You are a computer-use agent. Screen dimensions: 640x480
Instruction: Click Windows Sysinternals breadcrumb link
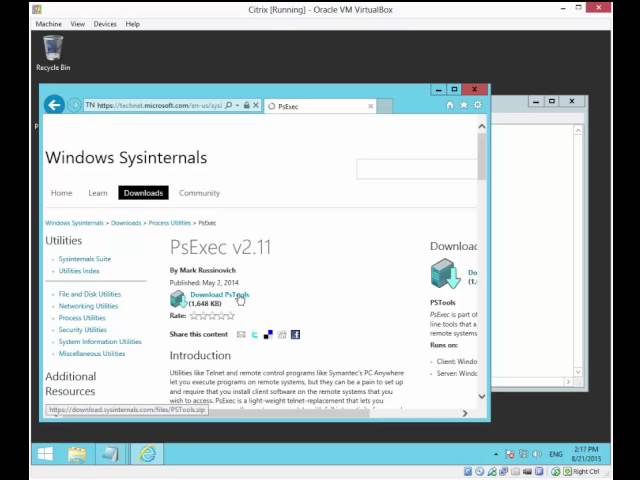74,223
